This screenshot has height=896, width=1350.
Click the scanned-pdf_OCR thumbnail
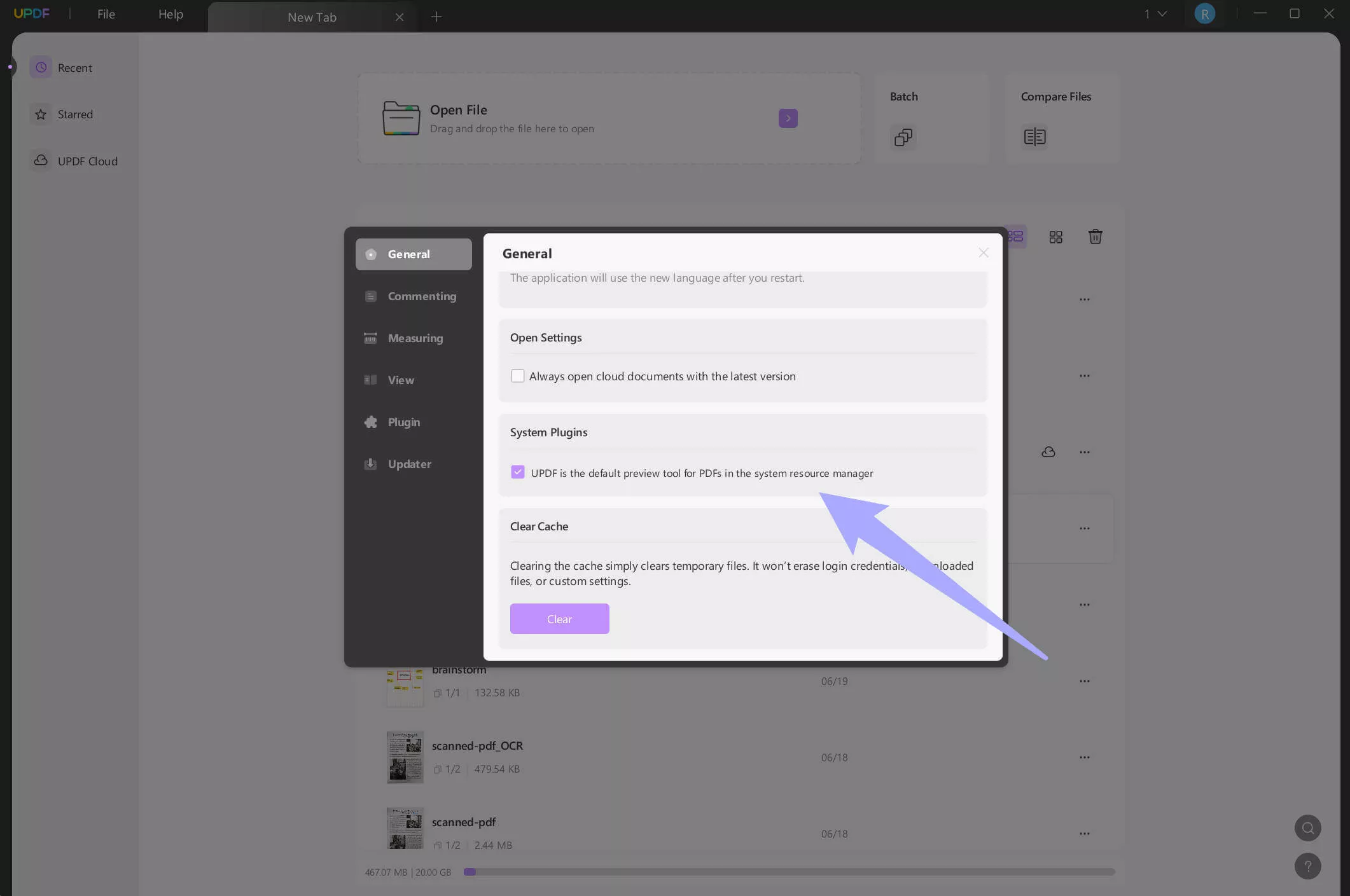[405, 757]
